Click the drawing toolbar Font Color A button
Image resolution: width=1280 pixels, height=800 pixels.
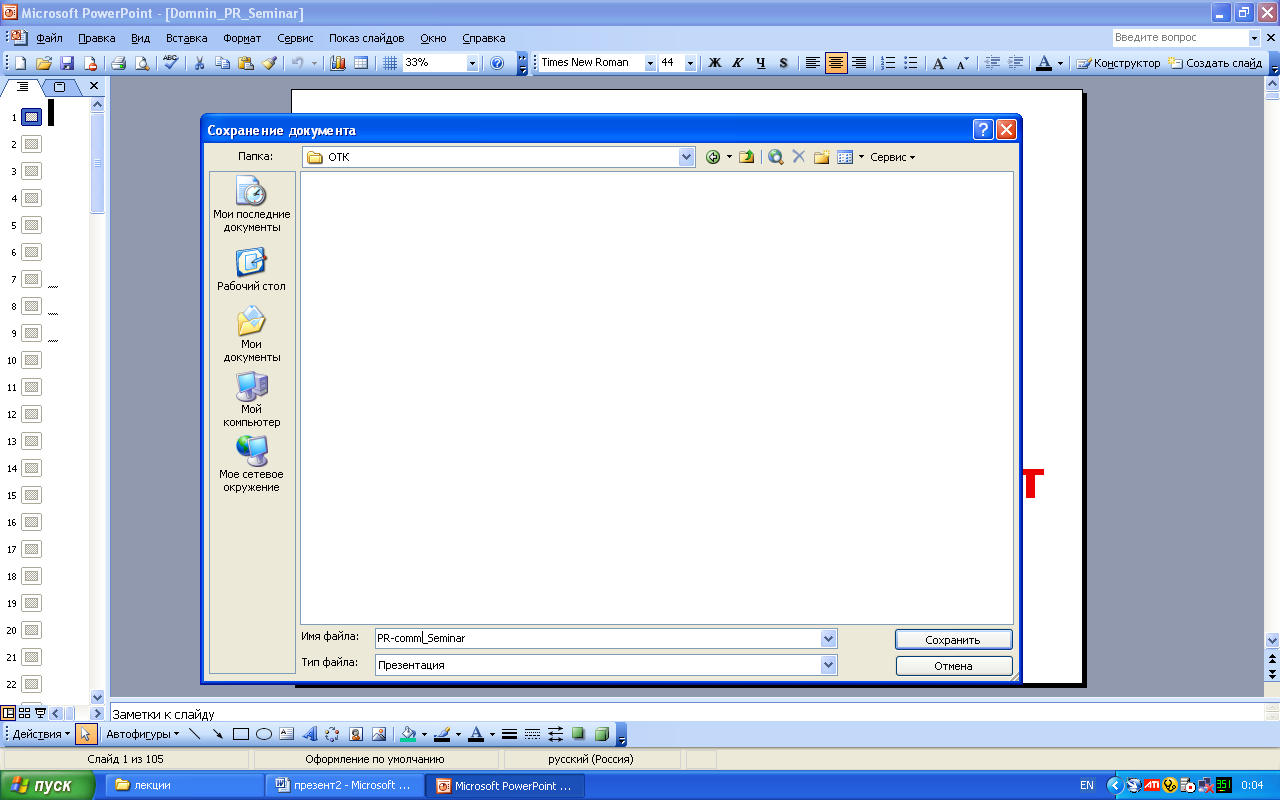[476, 734]
